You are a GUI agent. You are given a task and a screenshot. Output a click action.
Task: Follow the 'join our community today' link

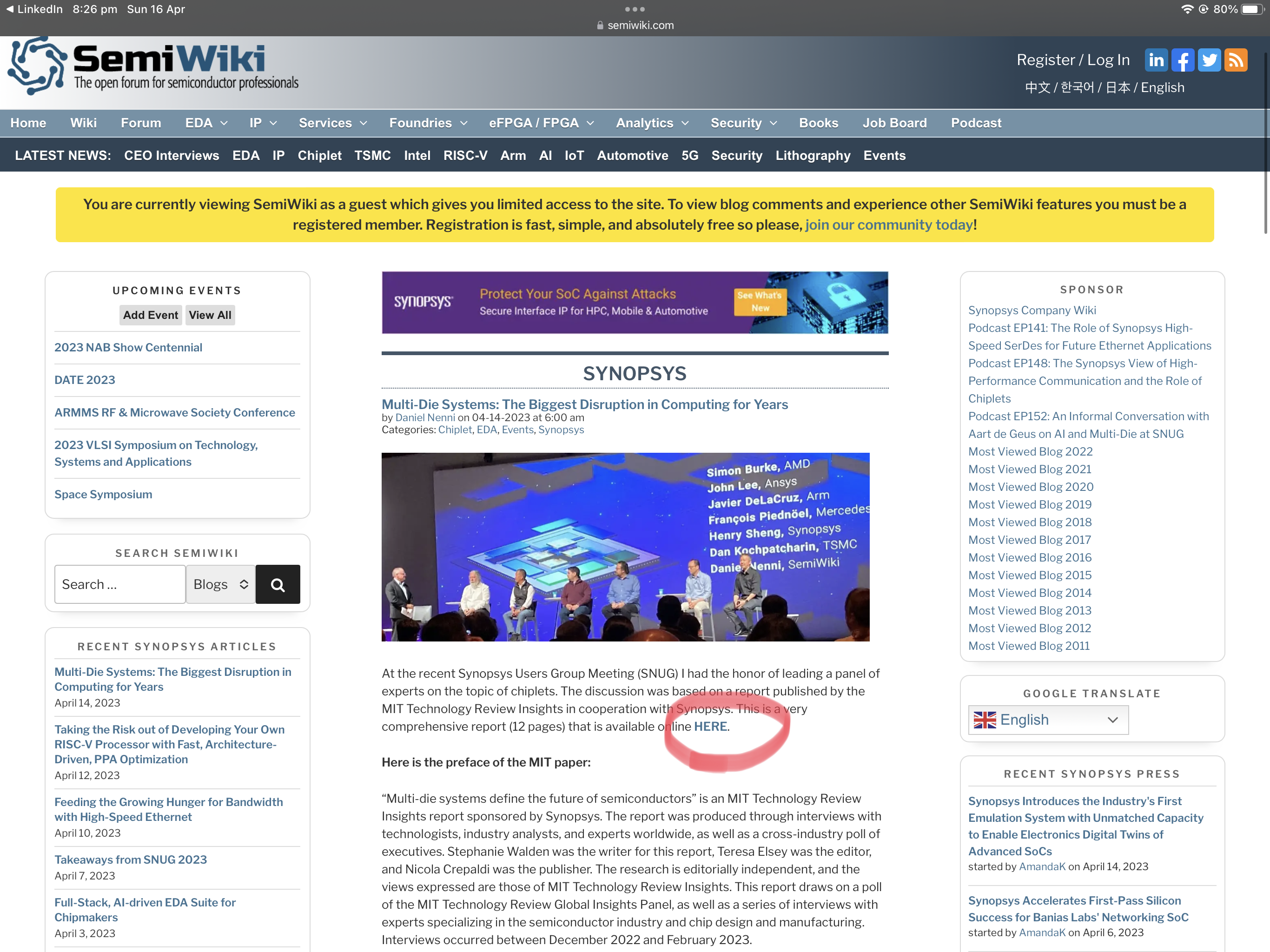click(x=889, y=225)
